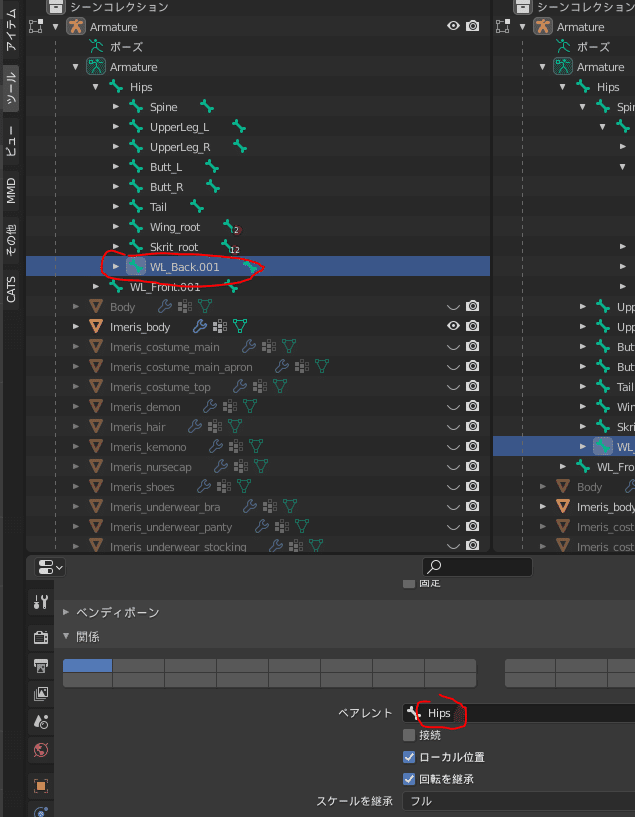Viewport: 635px width, 817px height.
Task: Click the child bone icon right of UpperLeg_L
Action: click(239, 127)
